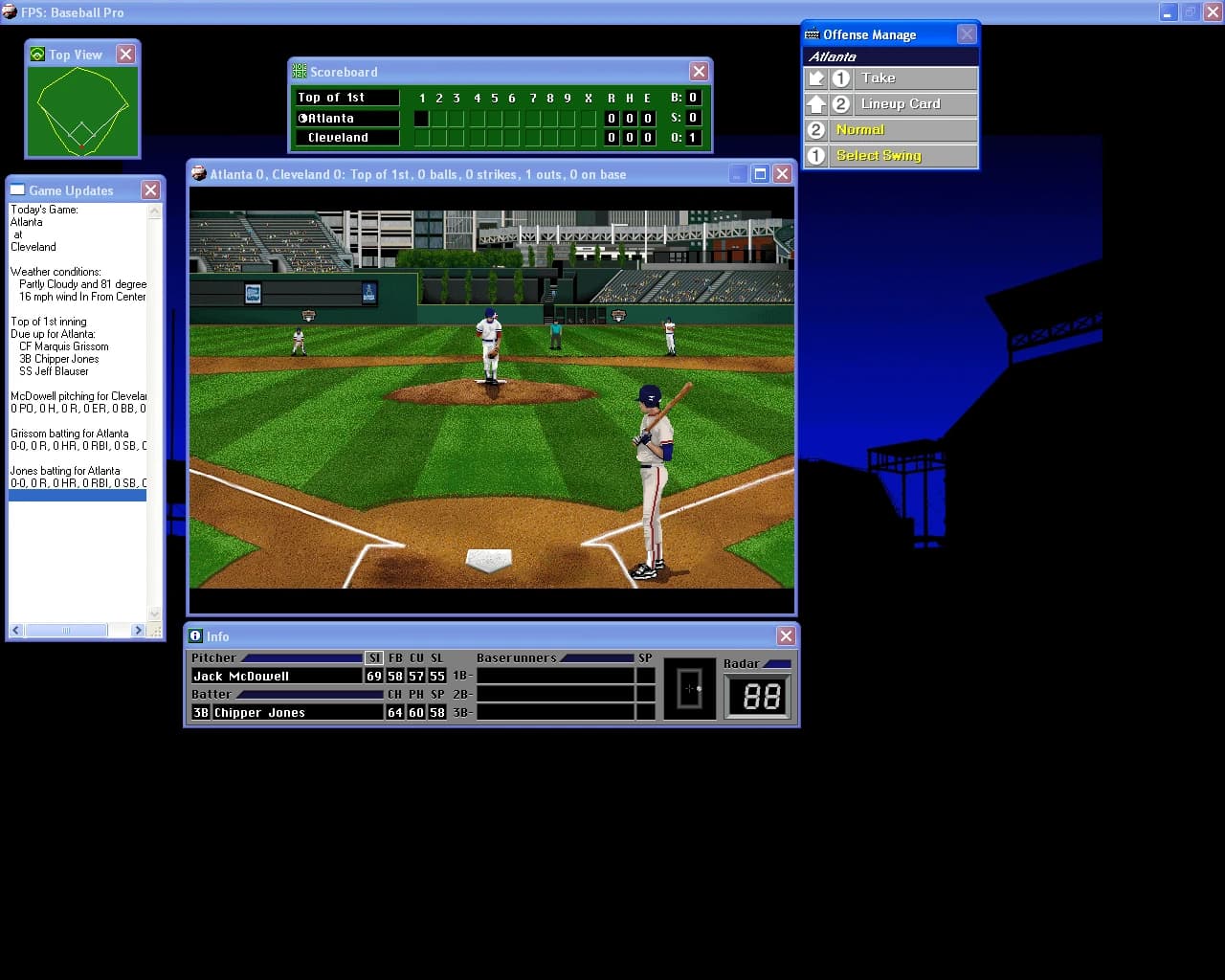The image size is (1225, 980).
Task: Click the number 1 icon beside Select Swing
Action: click(816, 155)
